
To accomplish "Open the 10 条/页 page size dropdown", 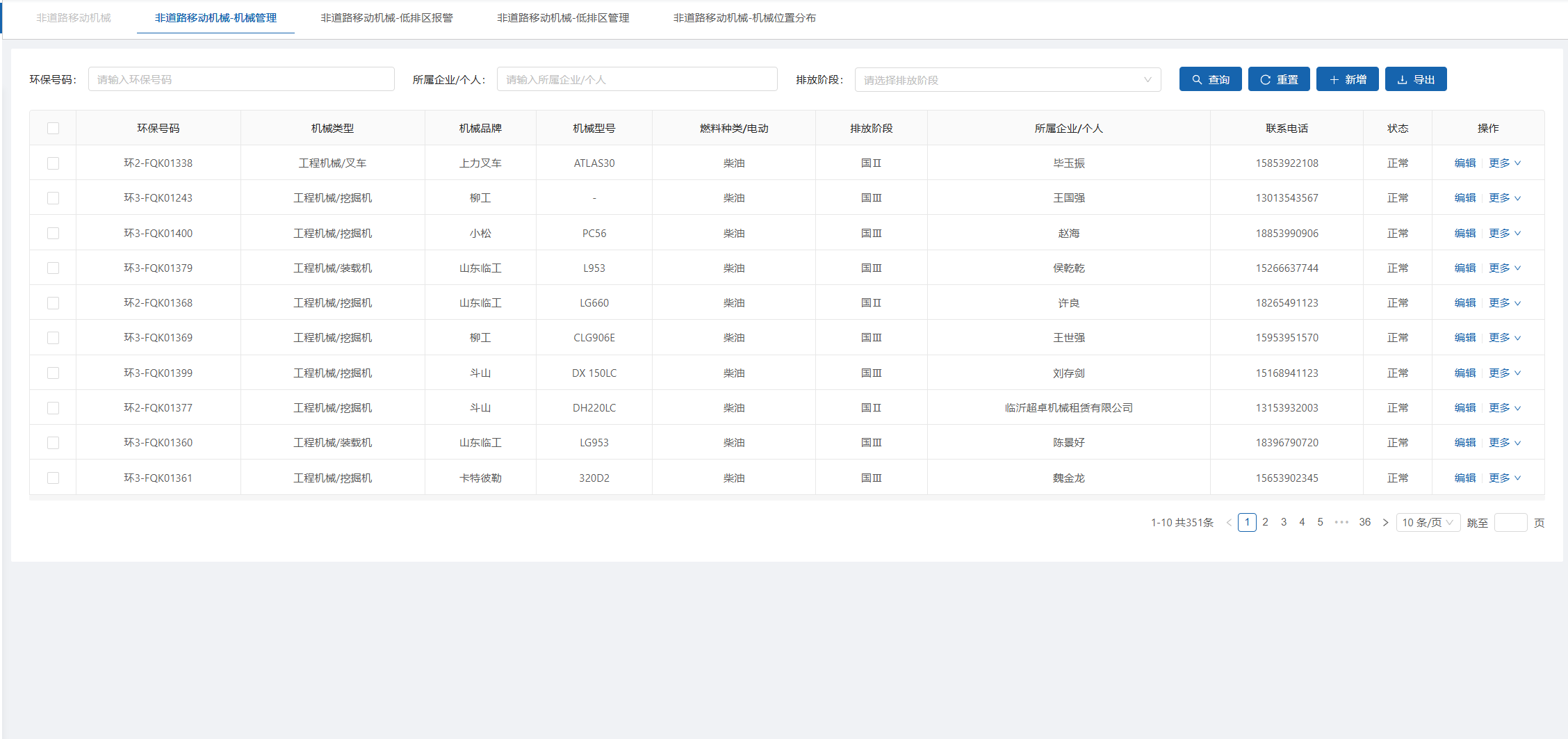I will [x=1428, y=522].
